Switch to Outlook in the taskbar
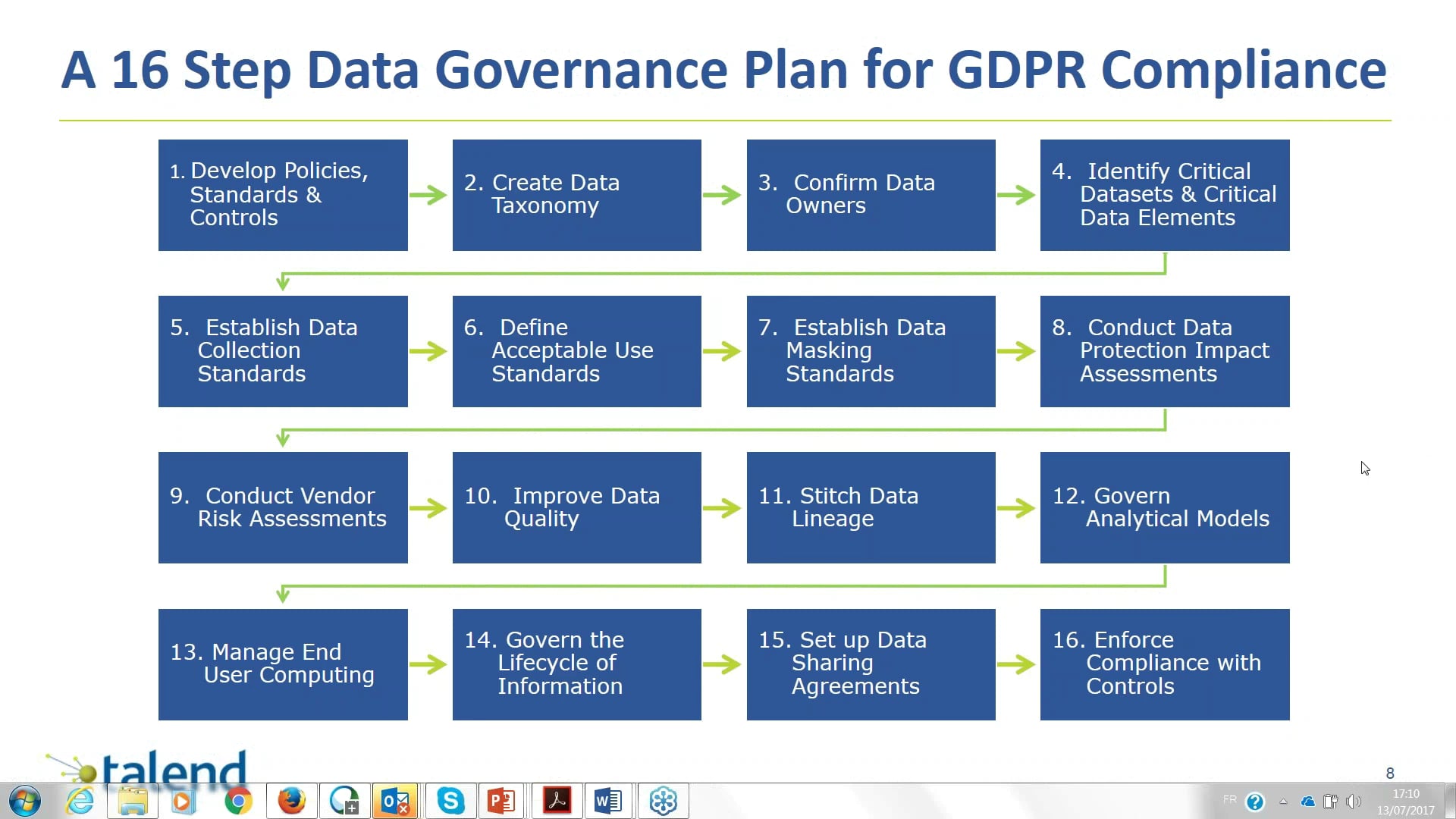 [x=396, y=801]
